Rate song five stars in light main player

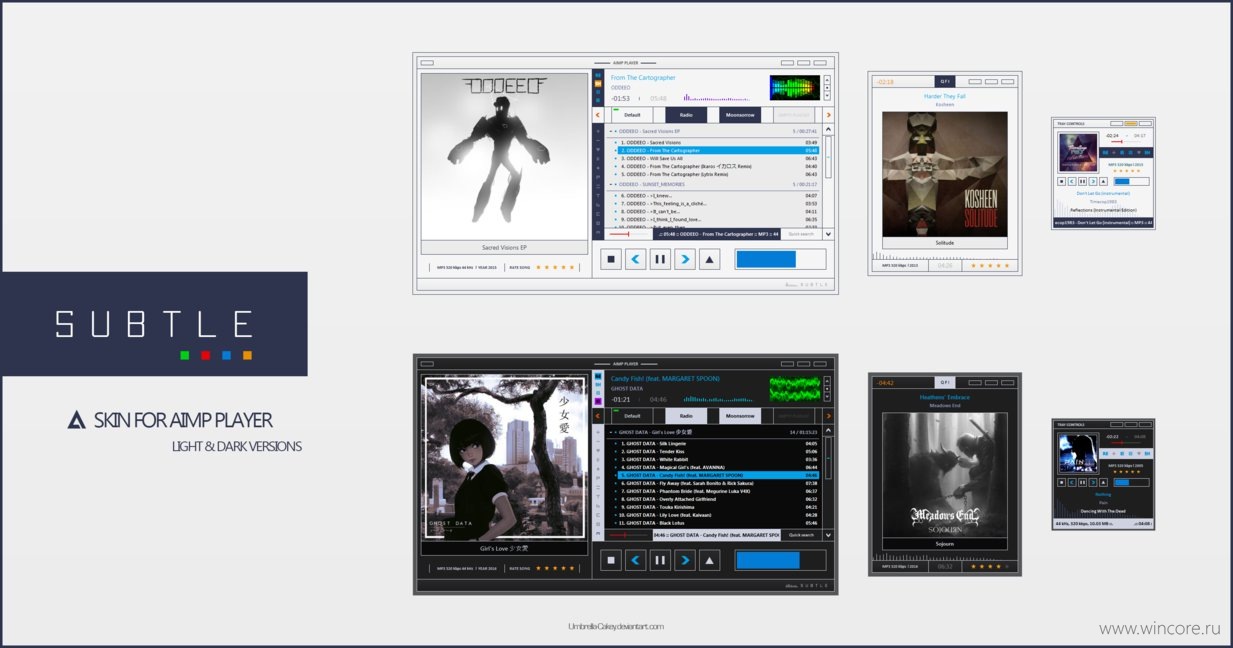point(573,267)
